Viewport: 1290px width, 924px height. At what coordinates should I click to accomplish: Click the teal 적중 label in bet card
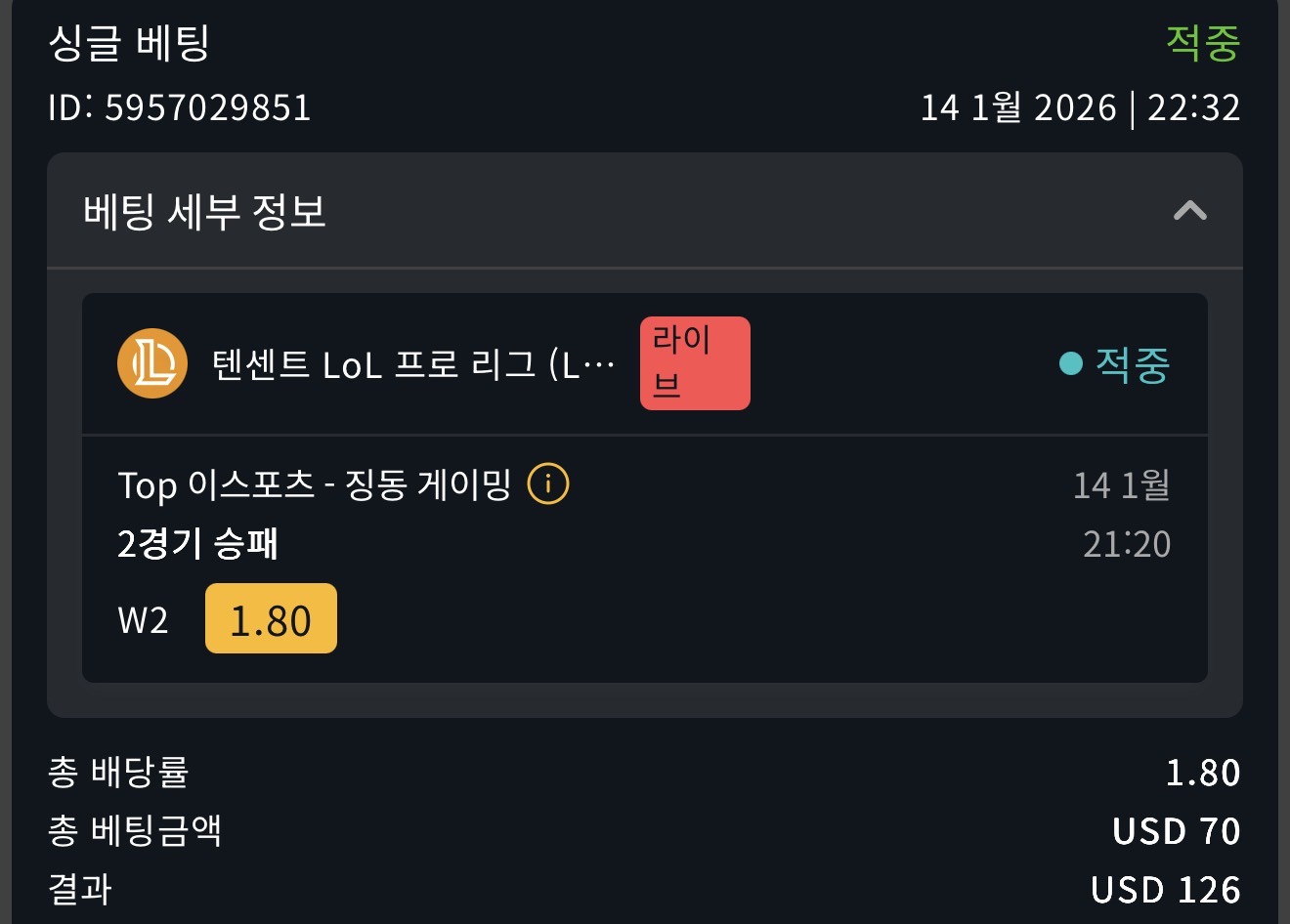(x=1132, y=364)
